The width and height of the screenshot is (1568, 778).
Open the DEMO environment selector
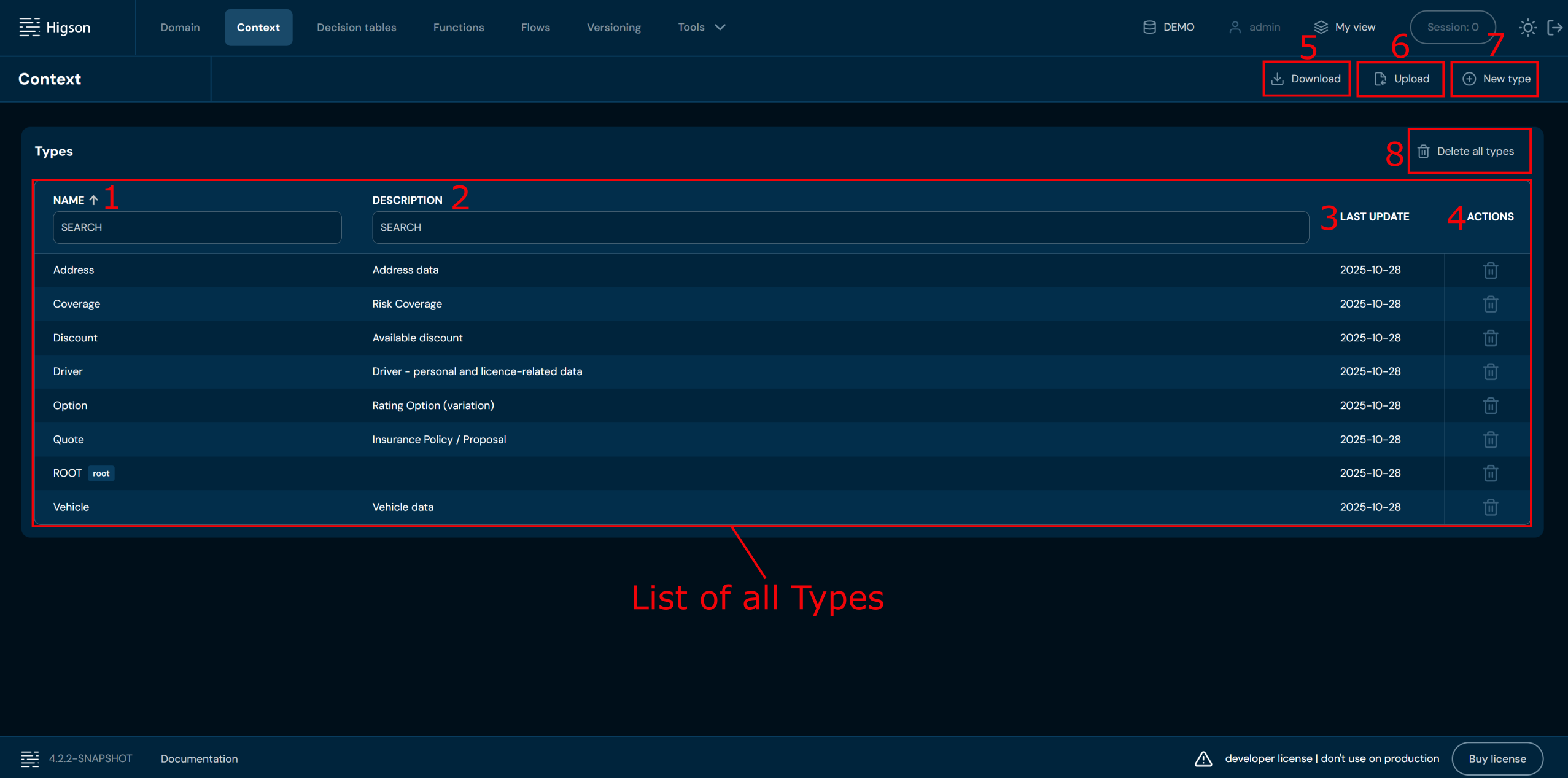[x=1168, y=28]
